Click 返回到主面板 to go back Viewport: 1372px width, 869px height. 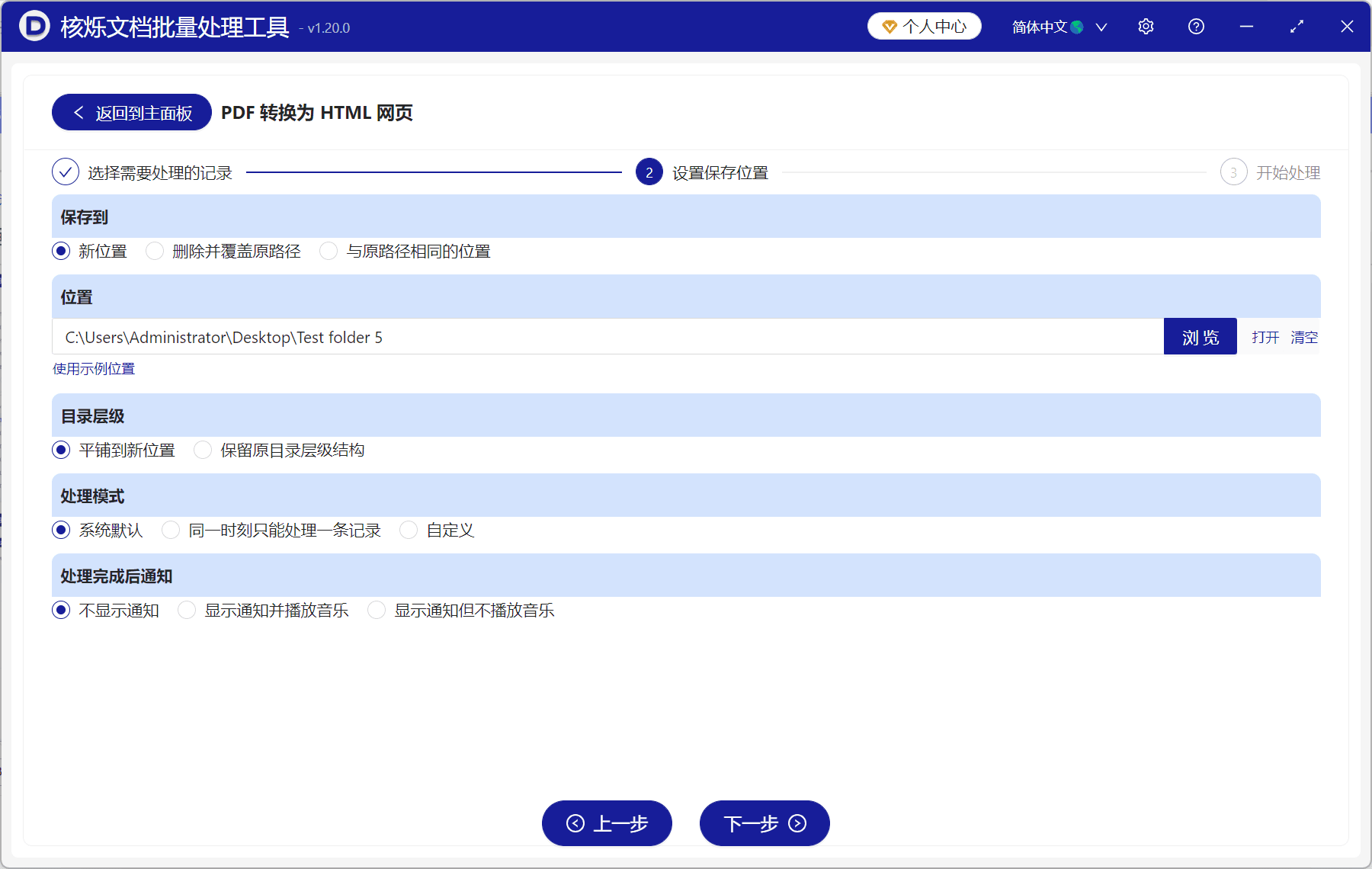pyautogui.click(x=130, y=112)
